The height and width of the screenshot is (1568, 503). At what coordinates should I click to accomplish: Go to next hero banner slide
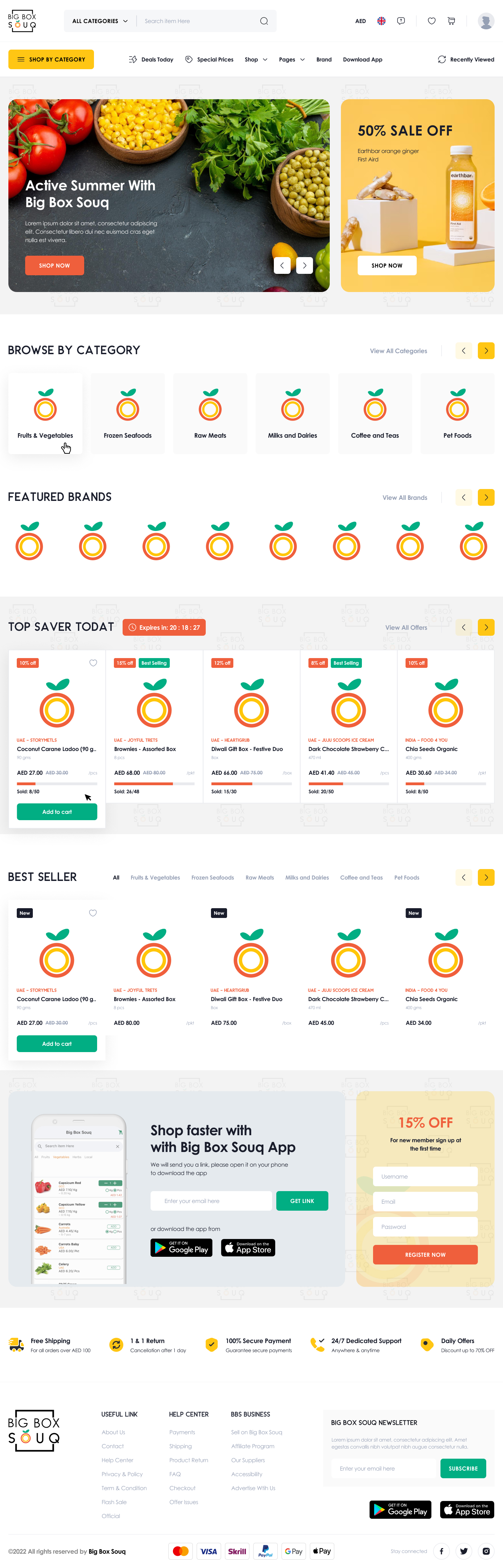pos(305,265)
